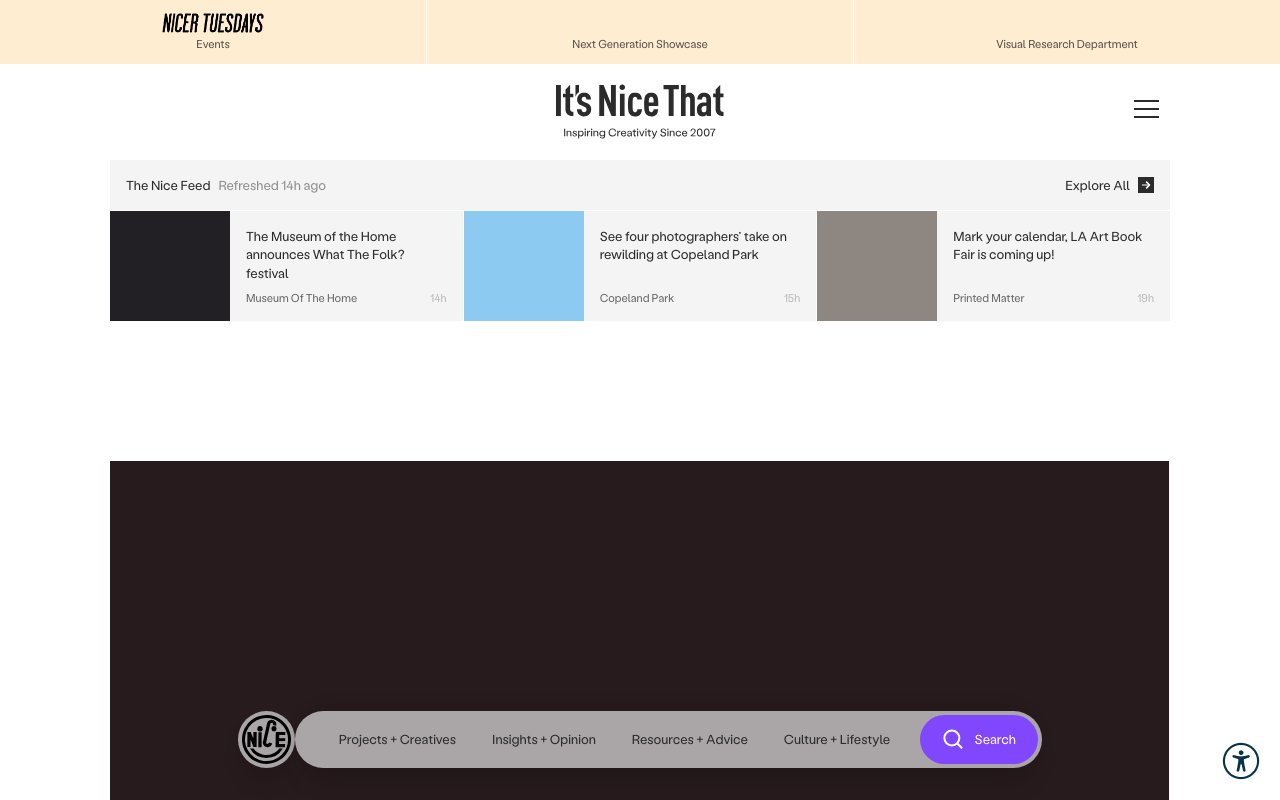
Task: Click the Copeland Park source label
Action: [x=637, y=298]
